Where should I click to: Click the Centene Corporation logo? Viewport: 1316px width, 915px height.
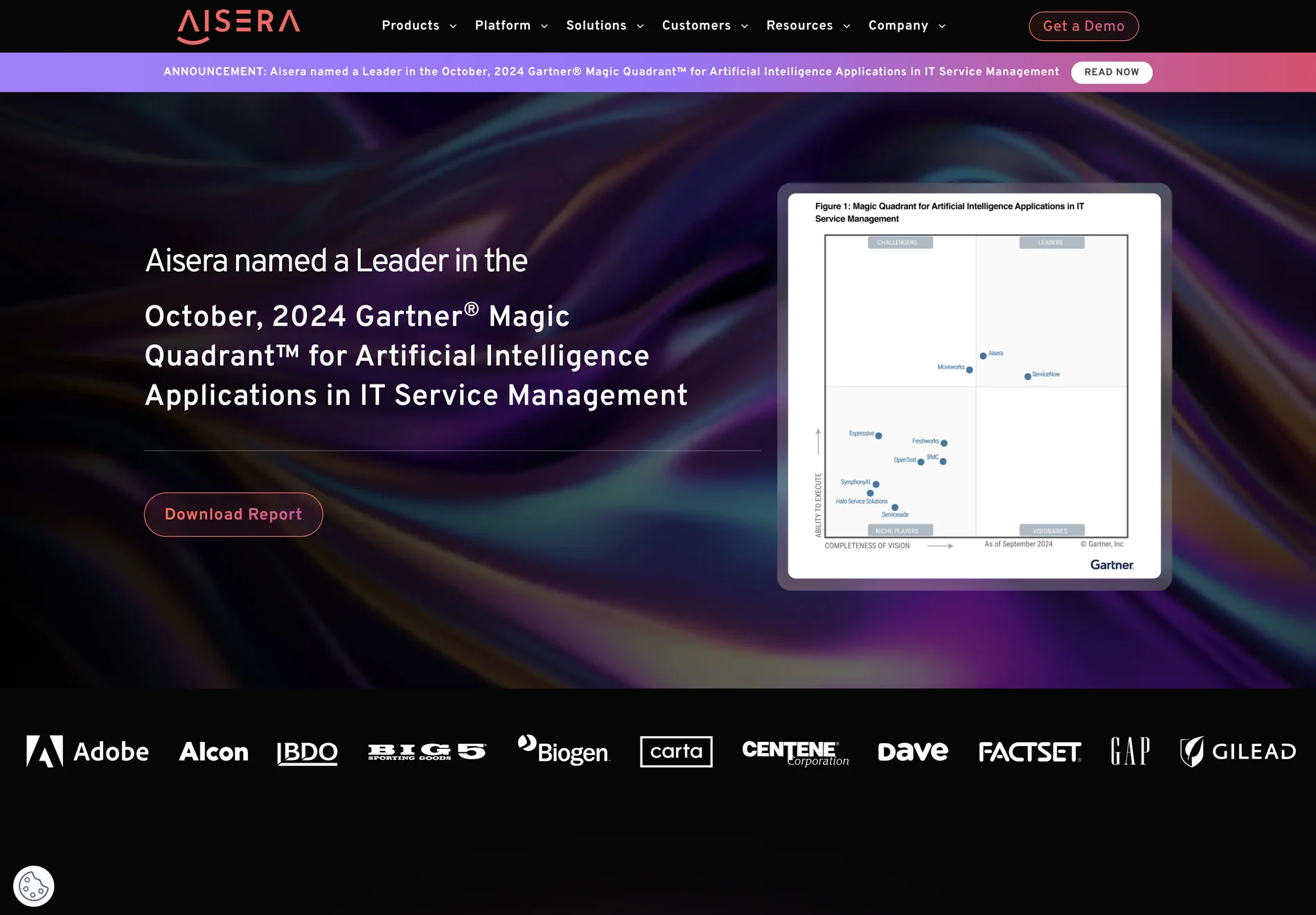pos(795,753)
